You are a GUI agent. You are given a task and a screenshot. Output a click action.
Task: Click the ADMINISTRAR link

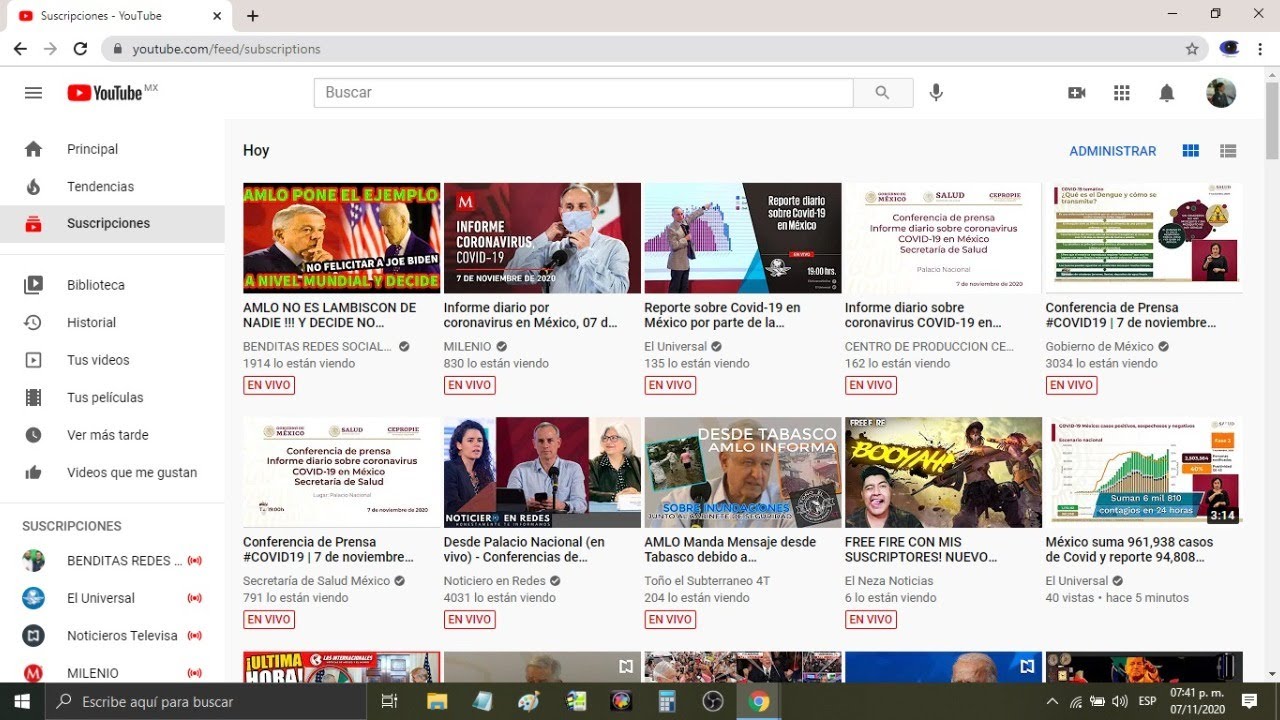1112,151
